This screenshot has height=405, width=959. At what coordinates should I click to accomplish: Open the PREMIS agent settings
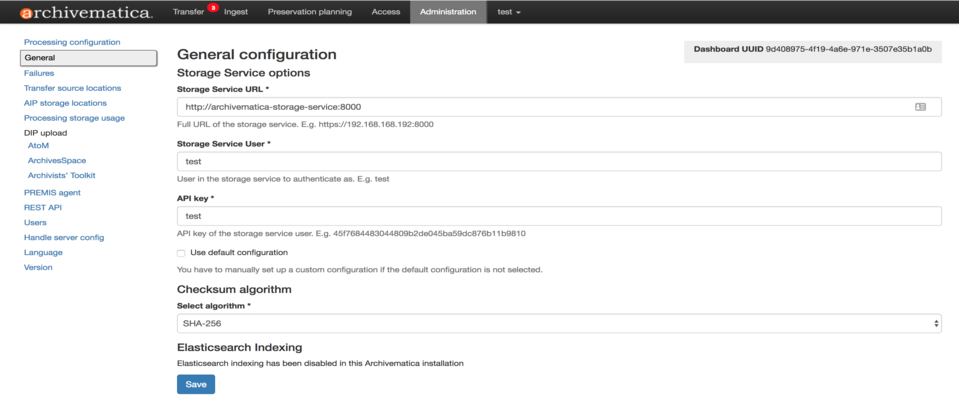(x=52, y=192)
